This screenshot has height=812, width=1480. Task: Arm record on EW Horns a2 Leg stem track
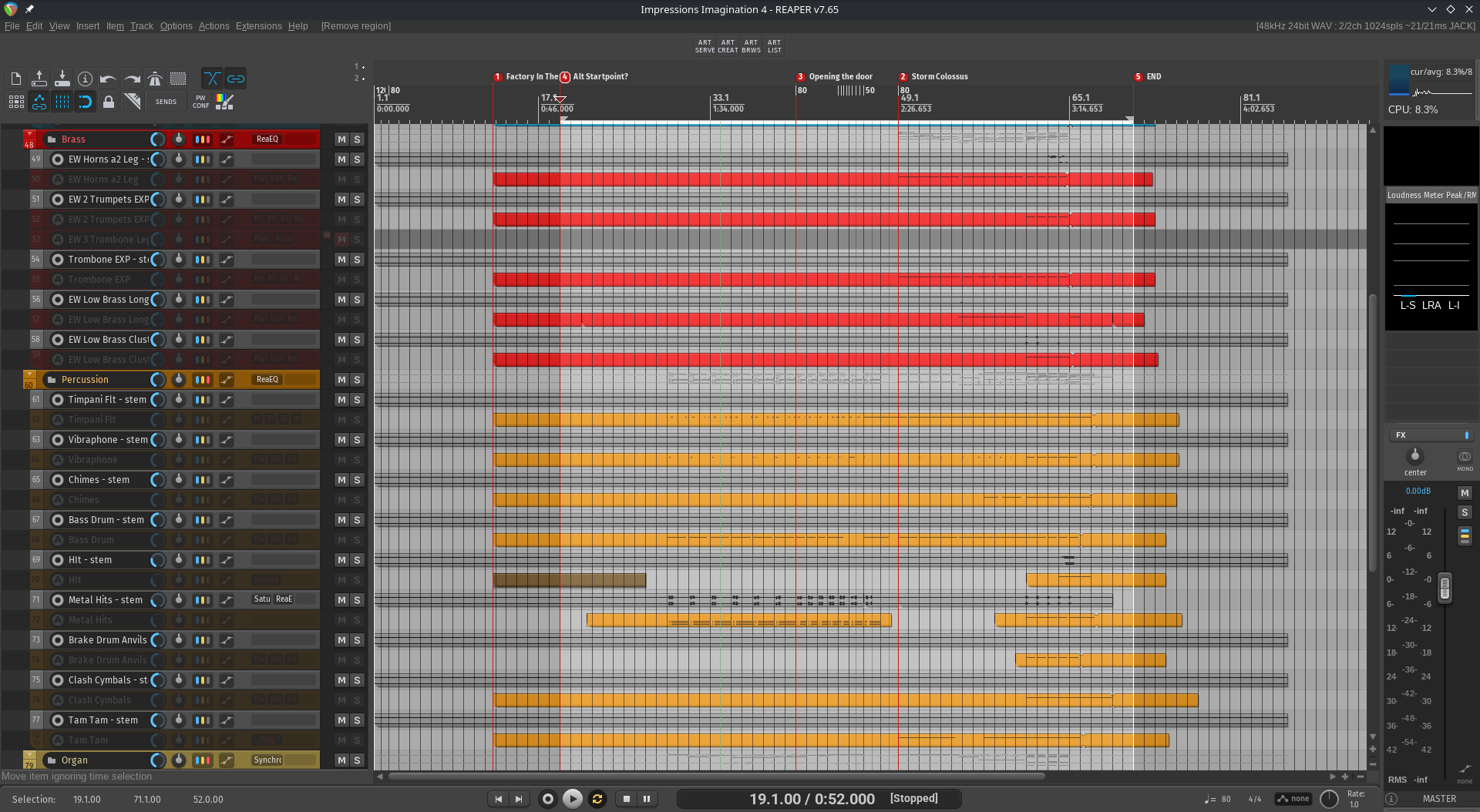coord(57,159)
